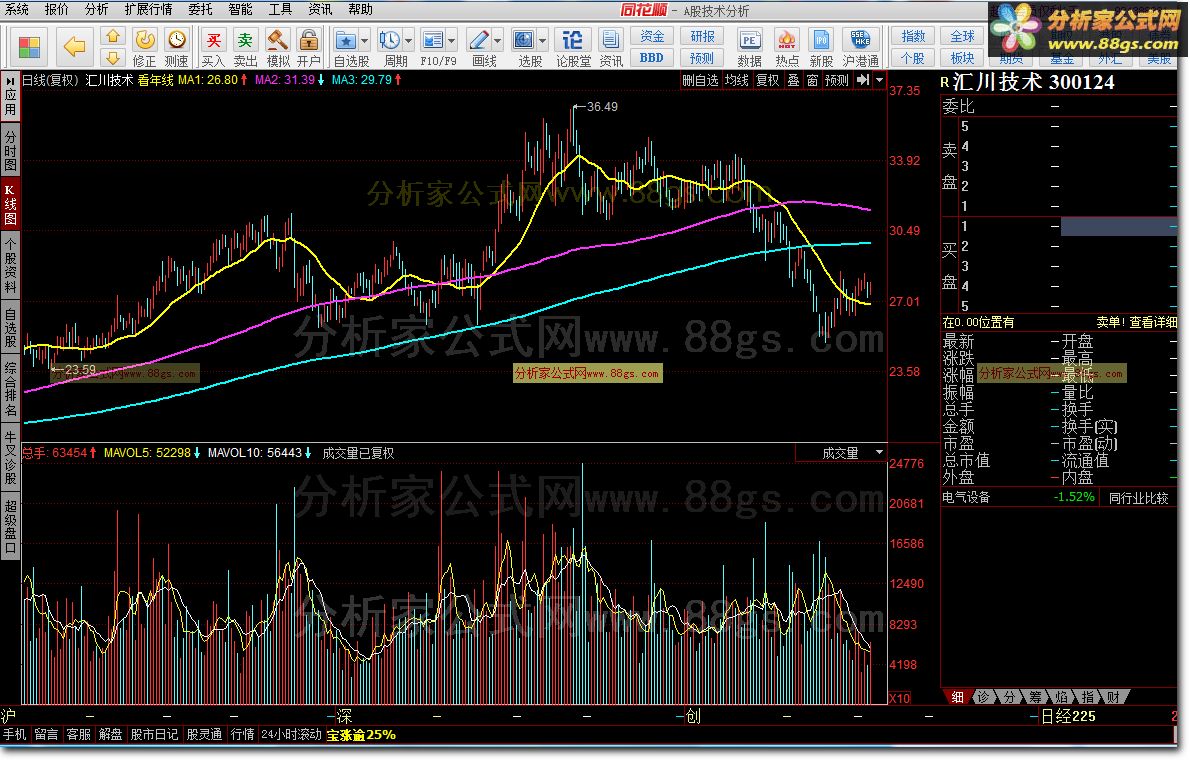The height and width of the screenshot is (760, 1190).
Task: Click the 全球 global button
Action: tap(962, 36)
